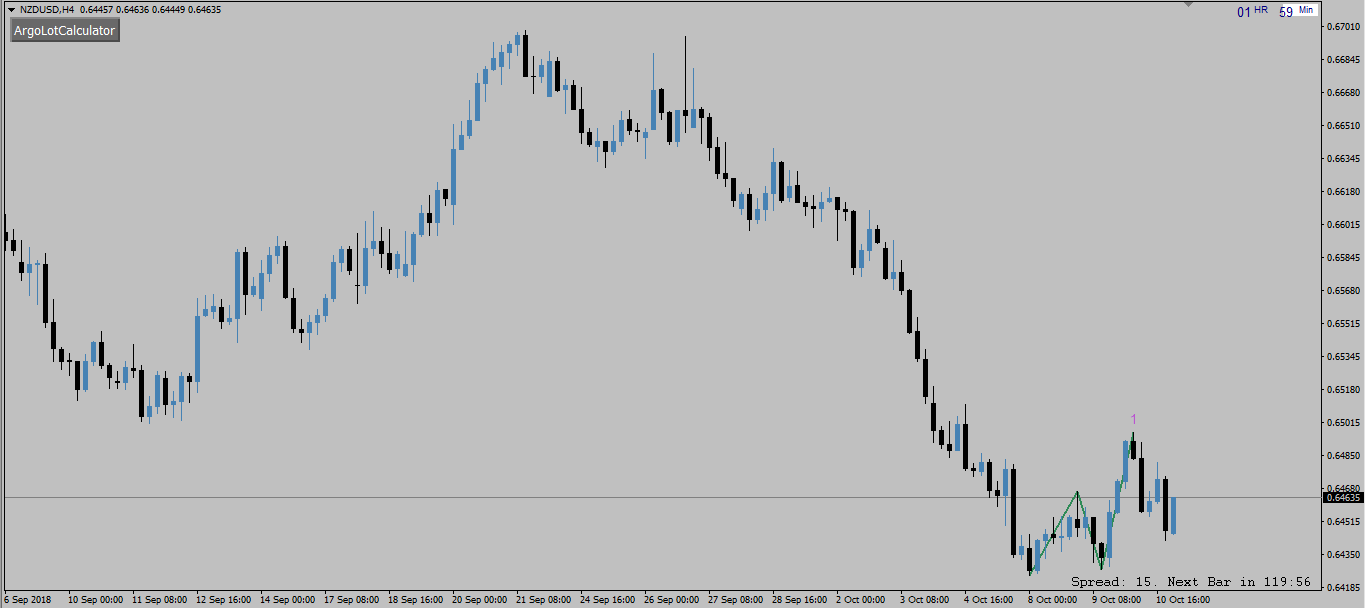Click time axis label 11 Sep 08:00

[160, 600]
